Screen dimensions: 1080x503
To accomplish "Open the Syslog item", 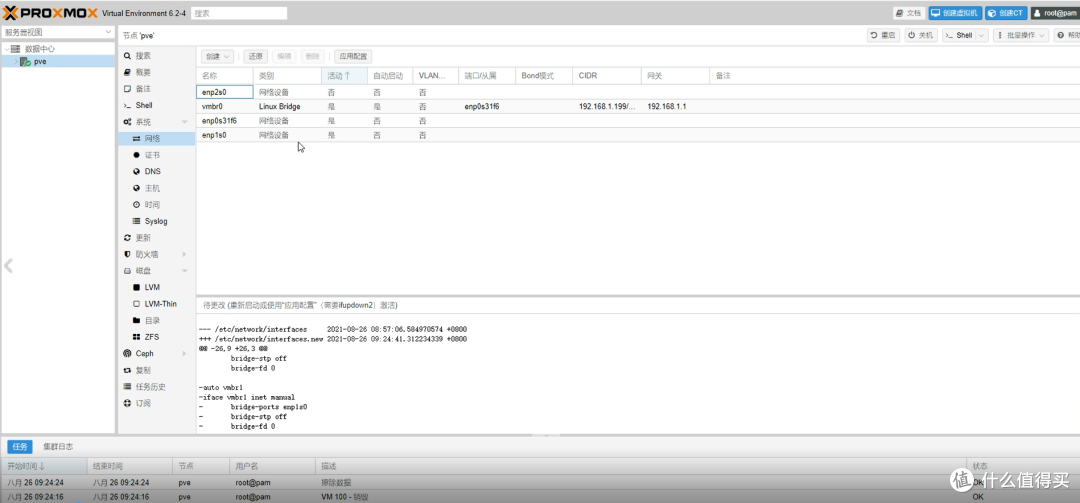I will (156, 221).
